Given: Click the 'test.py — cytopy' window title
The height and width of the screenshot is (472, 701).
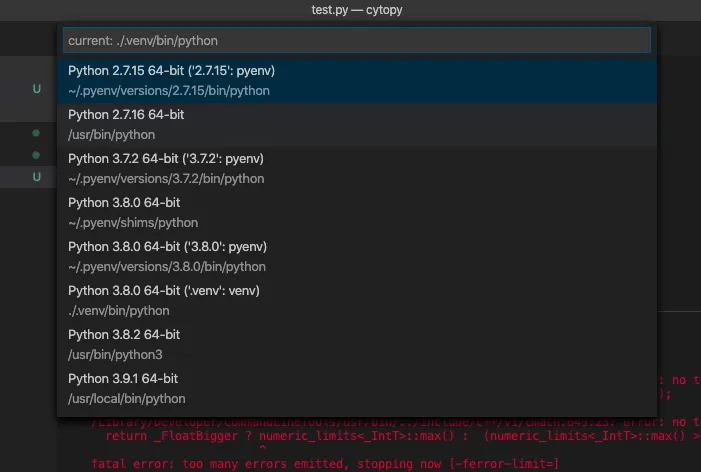Looking at the screenshot, I should coord(350,9).
